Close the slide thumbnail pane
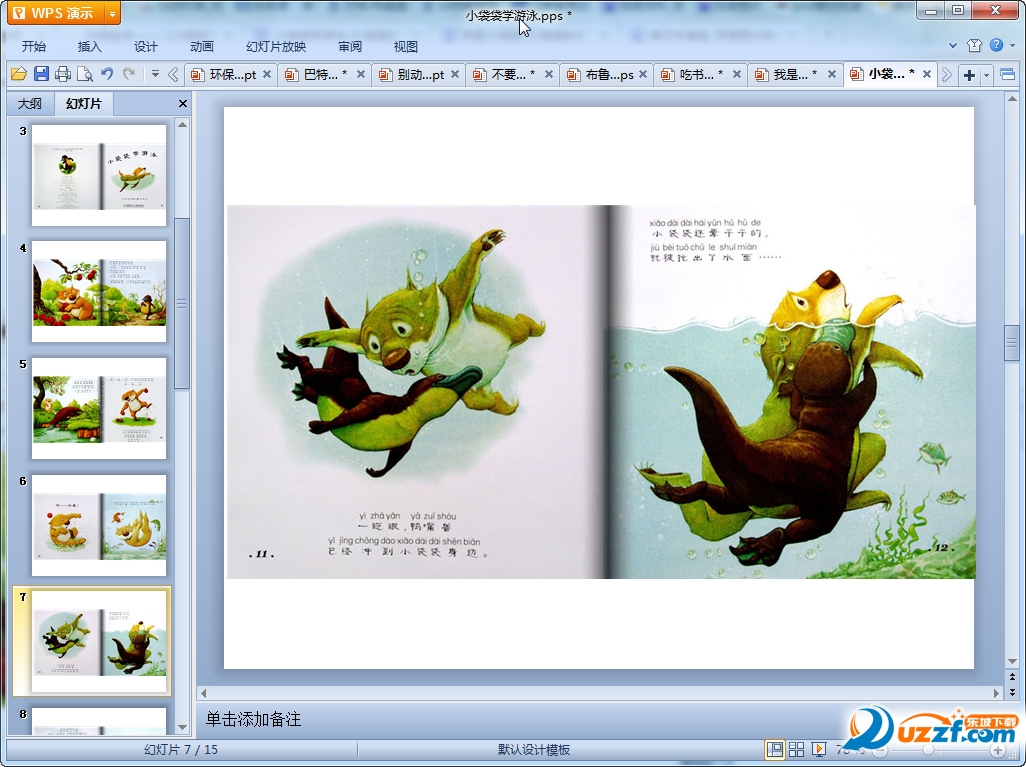The image size is (1026, 767). pos(183,103)
